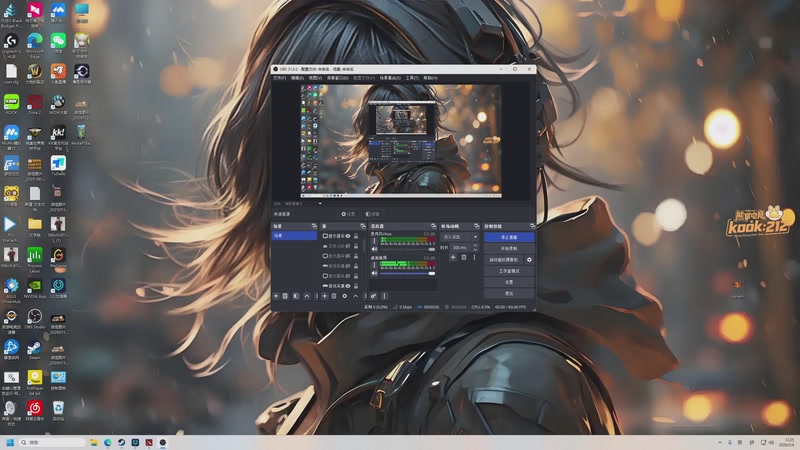Select the Logitech G HUB desktop icon

11,45
